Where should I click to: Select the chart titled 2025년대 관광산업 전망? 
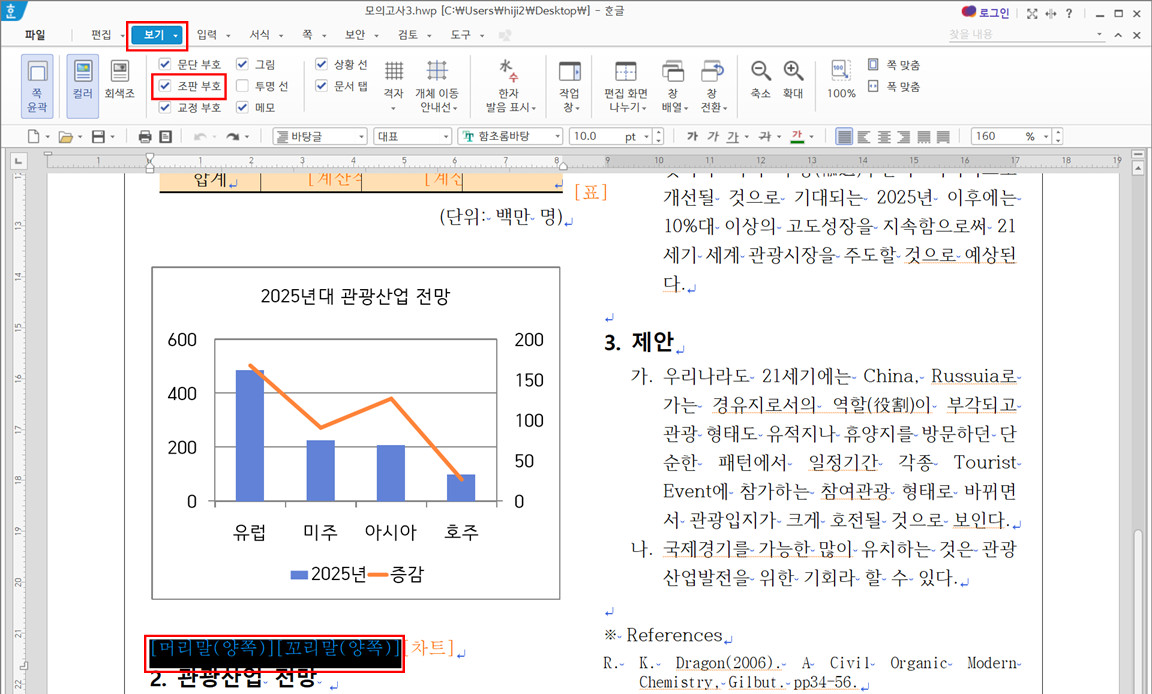[x=356, y=433]
